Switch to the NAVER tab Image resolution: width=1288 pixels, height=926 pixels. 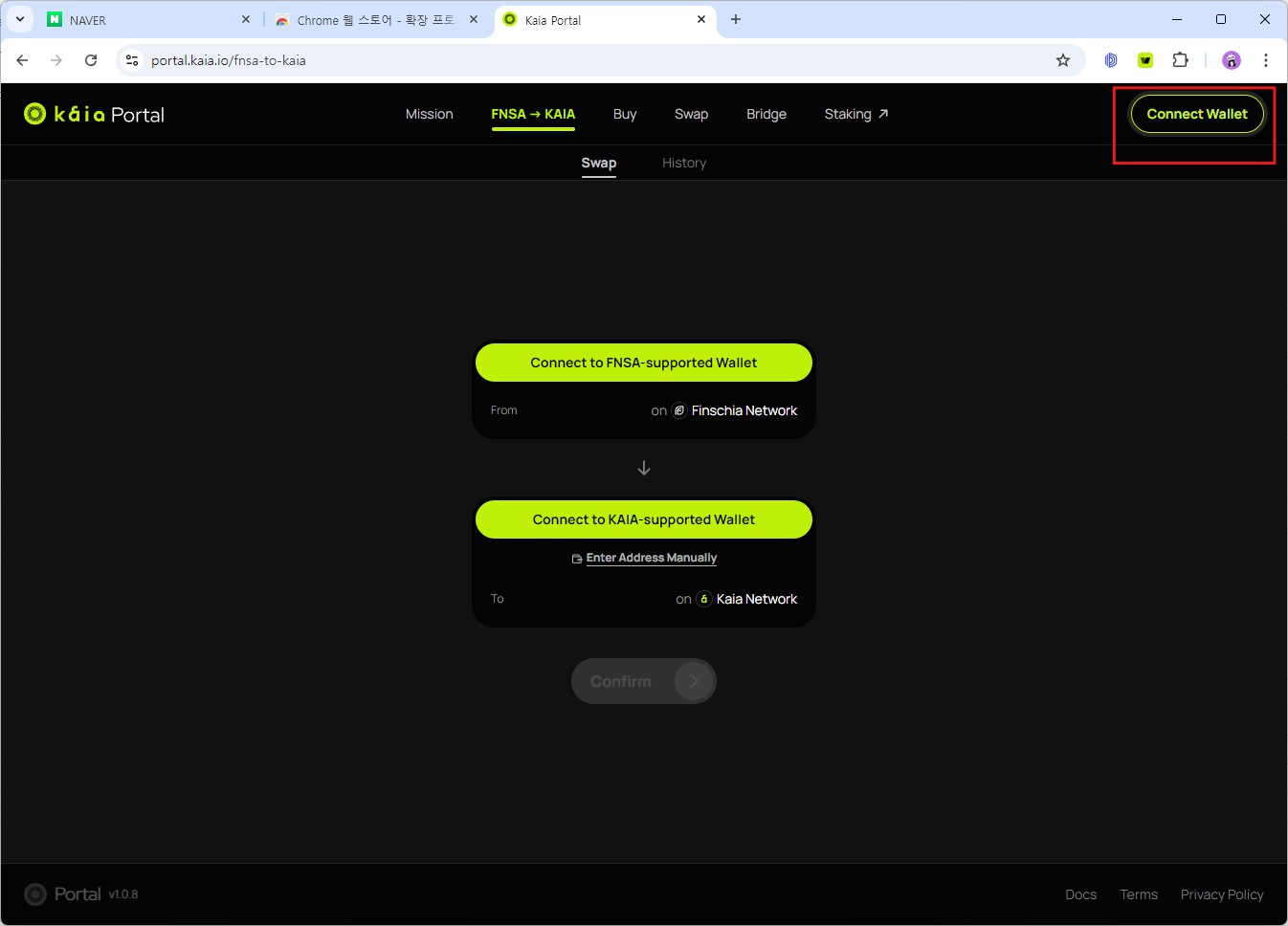click(148, 20)
